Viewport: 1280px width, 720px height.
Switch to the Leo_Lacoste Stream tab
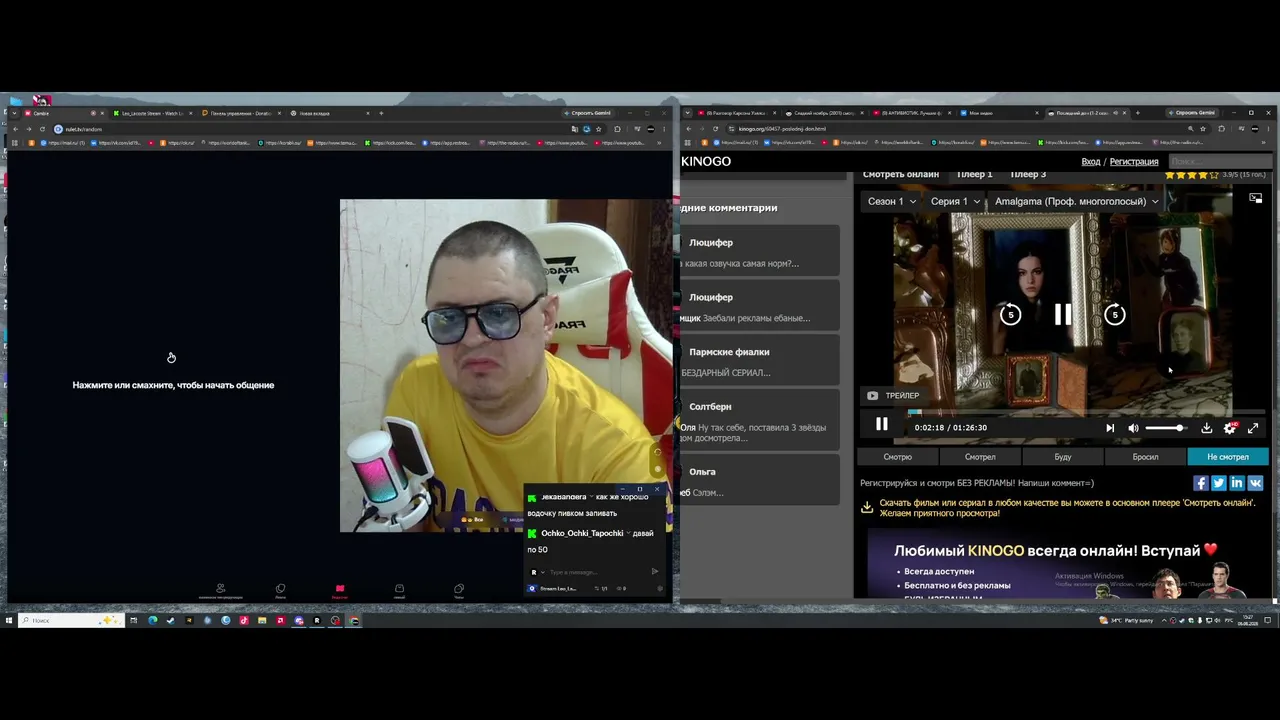[x=152, y=113]
